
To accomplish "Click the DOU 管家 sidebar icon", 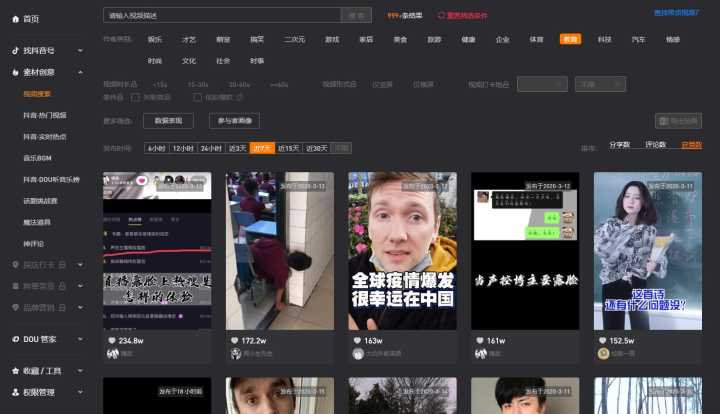I will click(15, 339).
